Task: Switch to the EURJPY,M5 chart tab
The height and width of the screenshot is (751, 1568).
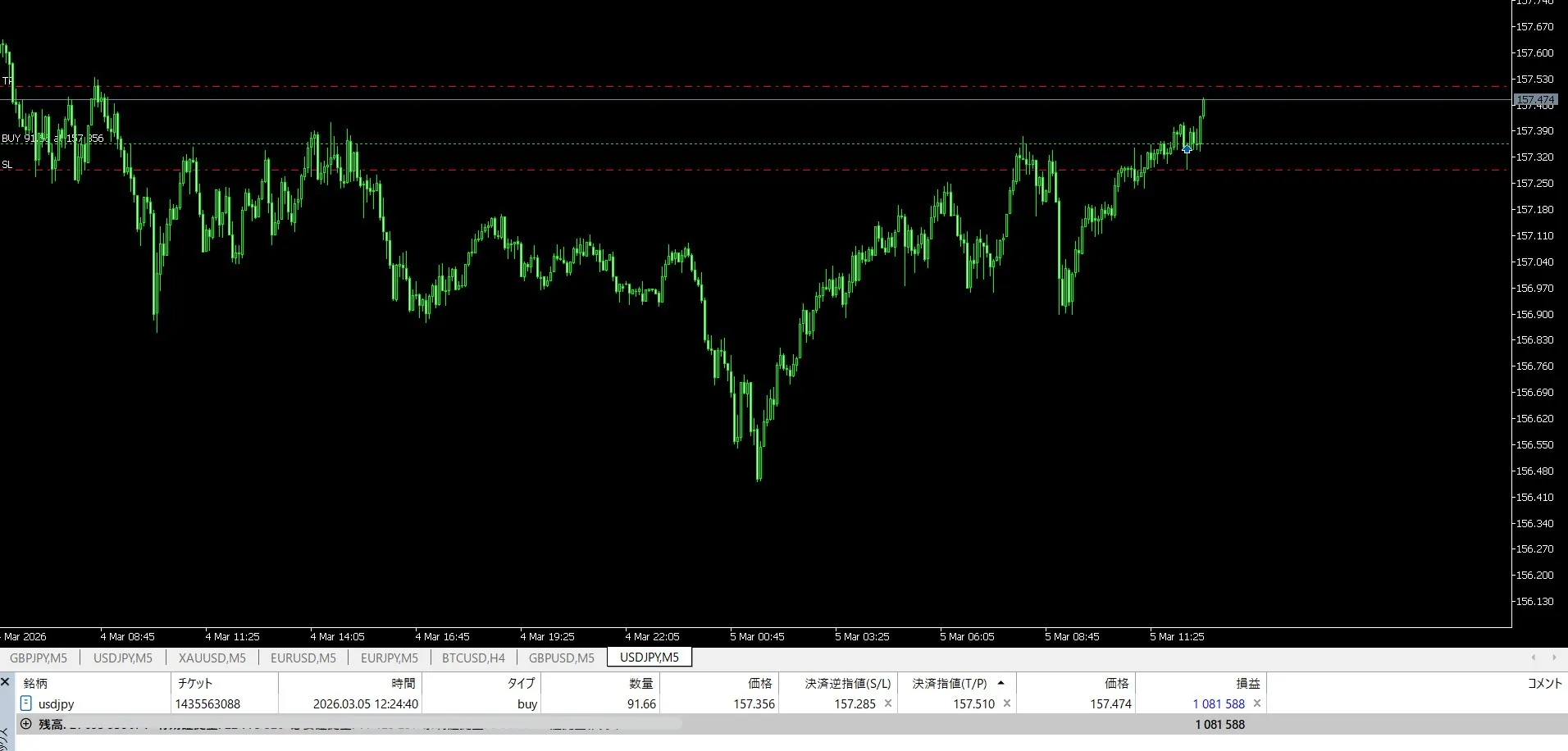Action: (x=389, y=658)
